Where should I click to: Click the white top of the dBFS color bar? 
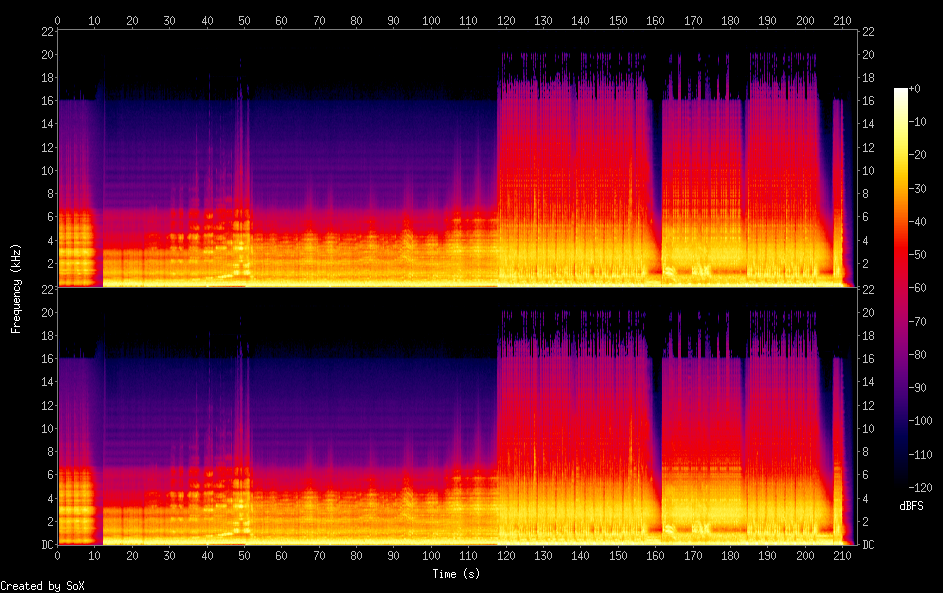(x=901, y=91)
